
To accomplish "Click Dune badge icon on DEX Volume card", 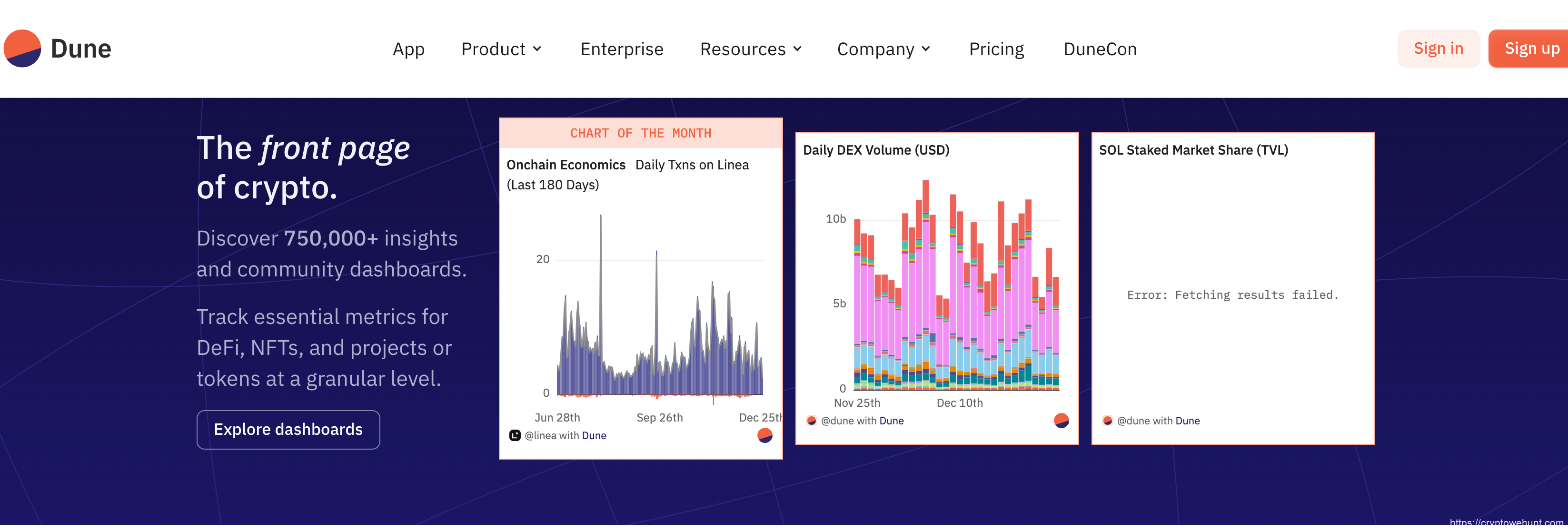I will (x=1061, y=421).
